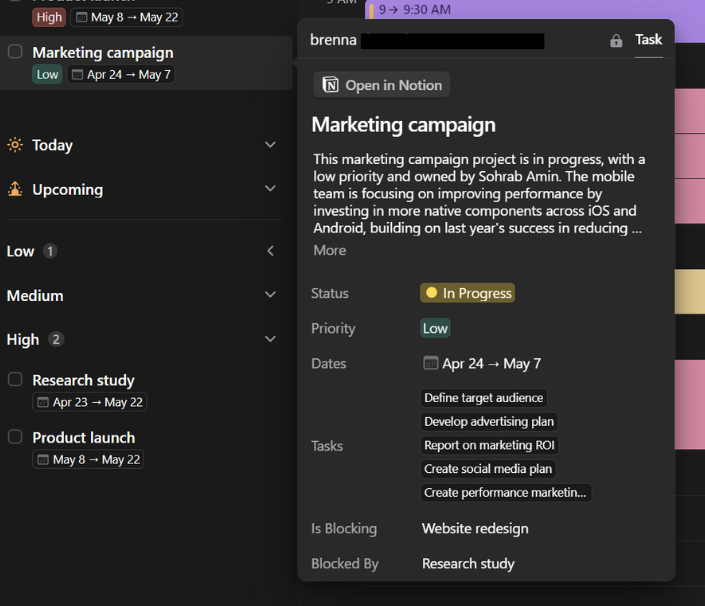Click the Upcoming section icon
This screenshot has height=606, width=705.
(15, 189)
